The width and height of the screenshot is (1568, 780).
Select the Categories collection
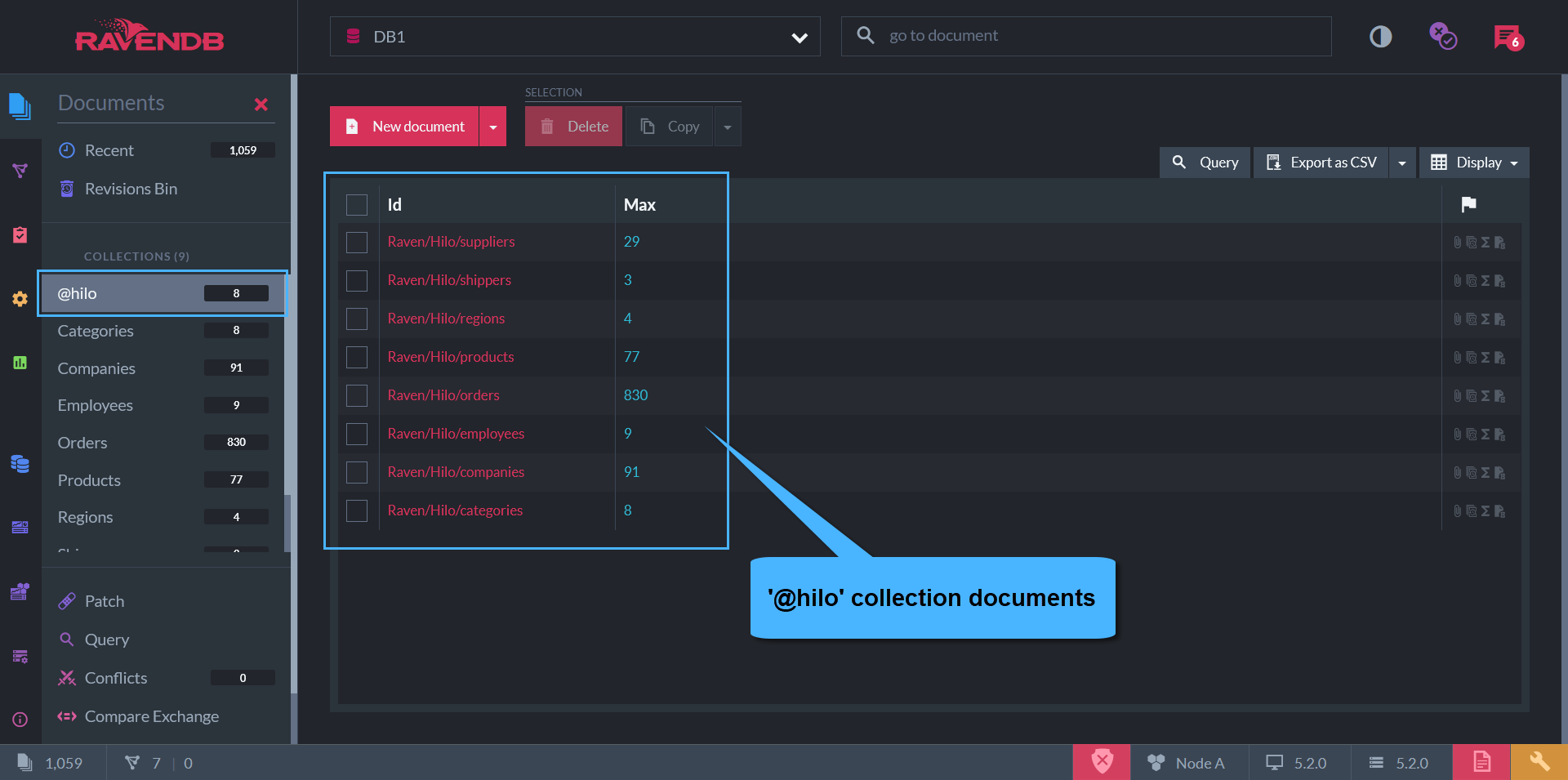163,331
